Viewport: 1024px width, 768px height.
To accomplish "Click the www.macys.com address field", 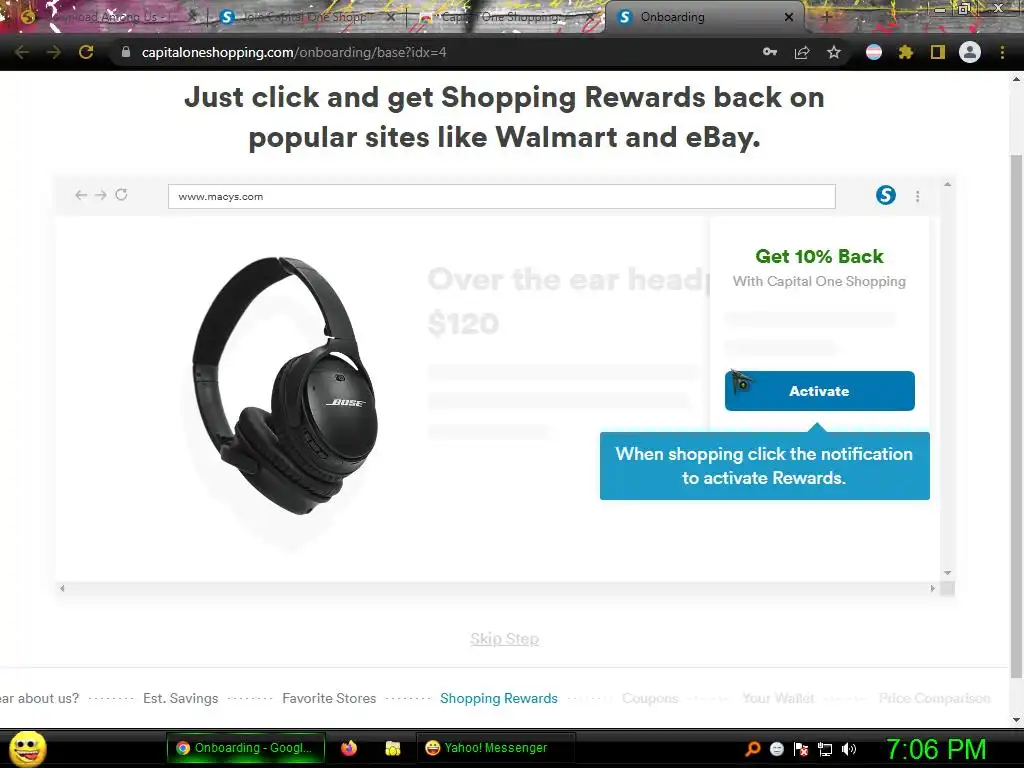I will coord(502,197).
